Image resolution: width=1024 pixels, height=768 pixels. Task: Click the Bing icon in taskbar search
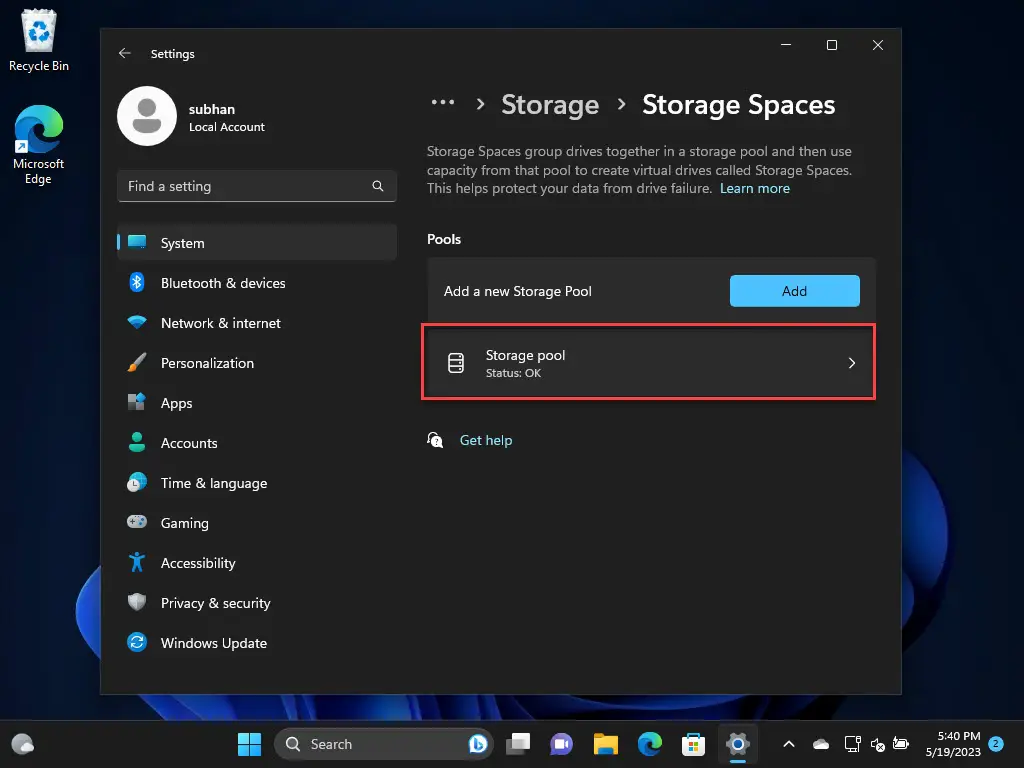(x=478, y=744)
